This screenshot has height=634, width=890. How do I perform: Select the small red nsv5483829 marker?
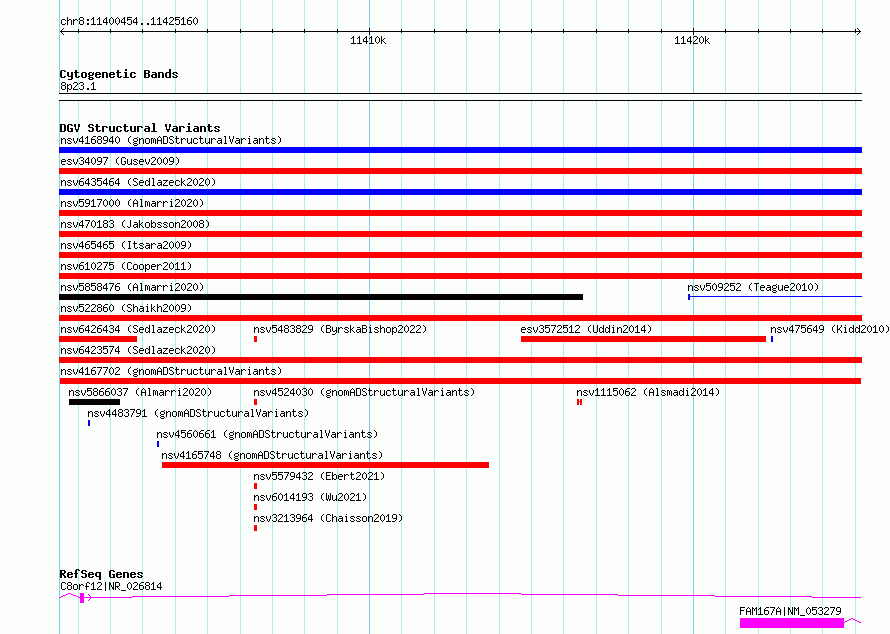pyautogui.click(x=255, y=339)
